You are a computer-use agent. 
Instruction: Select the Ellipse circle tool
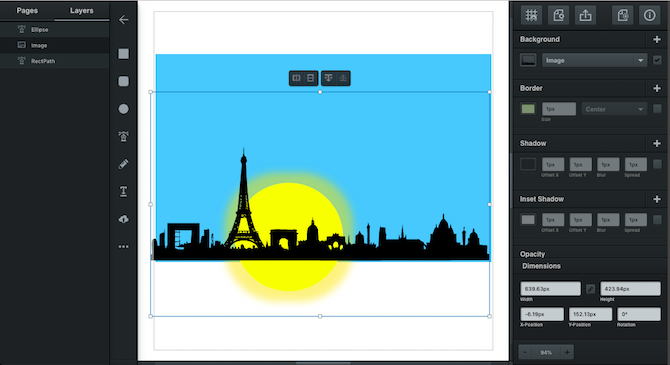pyautogui.click(x=123, y=109)
